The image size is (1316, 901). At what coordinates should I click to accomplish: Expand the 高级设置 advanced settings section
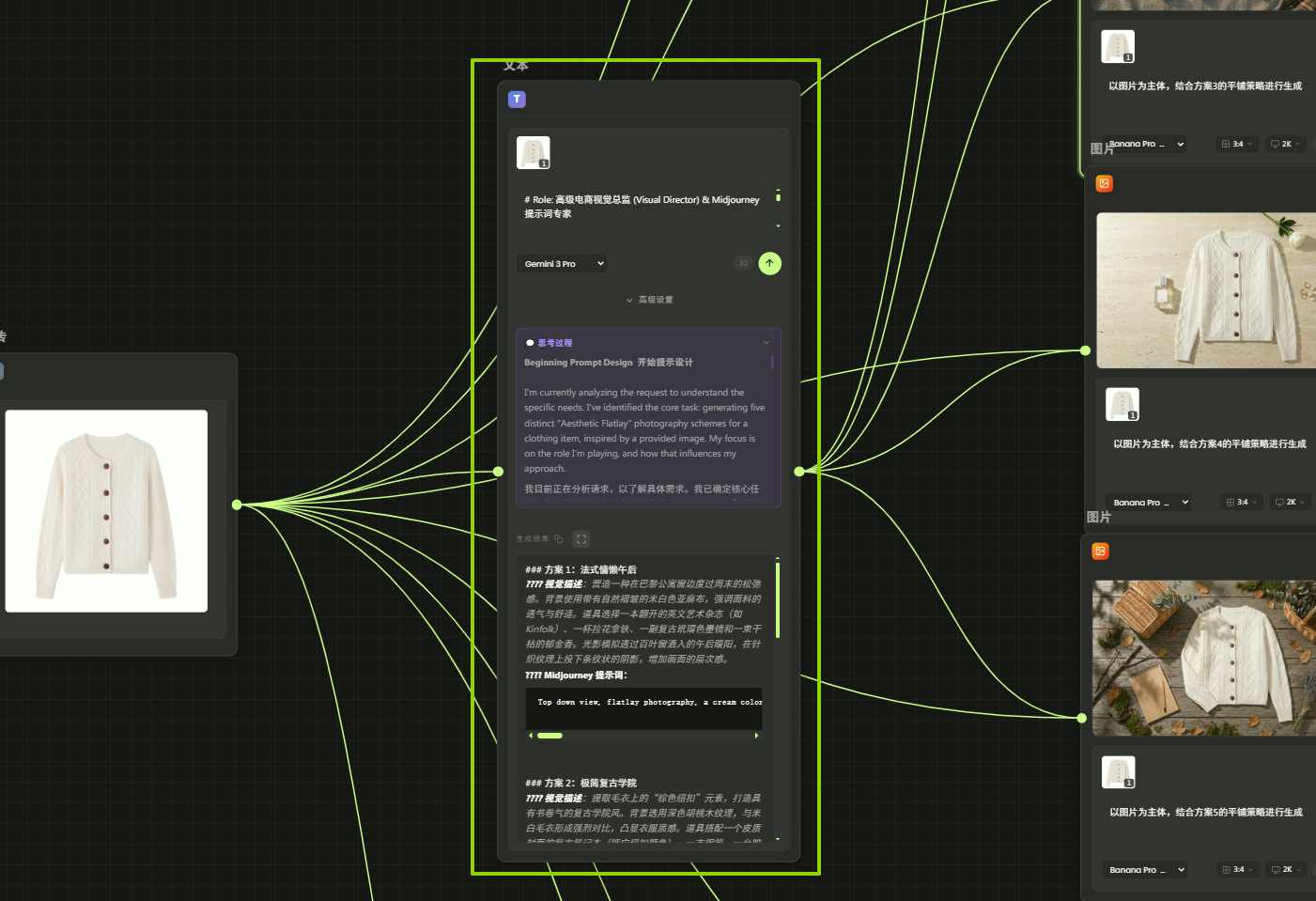(649, 300)
